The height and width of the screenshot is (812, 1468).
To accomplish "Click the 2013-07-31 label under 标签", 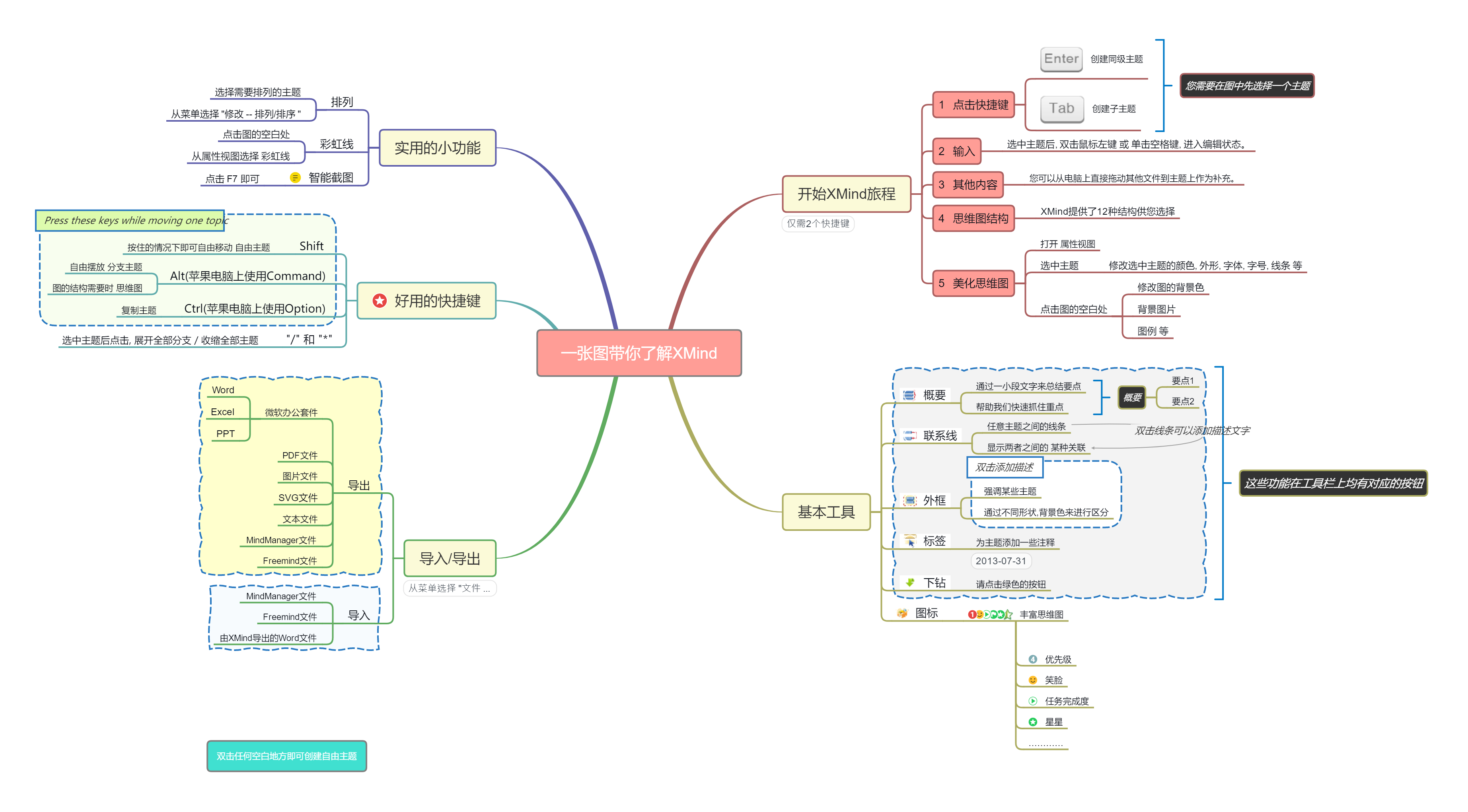I will coord(1001,561).
